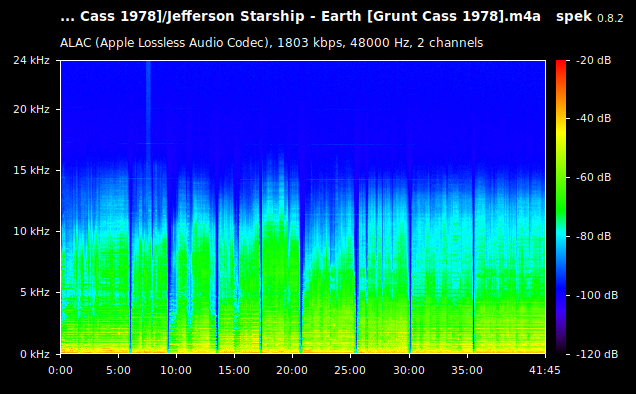Click the '35:00' time axis label
The image size is (636, 394).
click(x=467, y=370)
